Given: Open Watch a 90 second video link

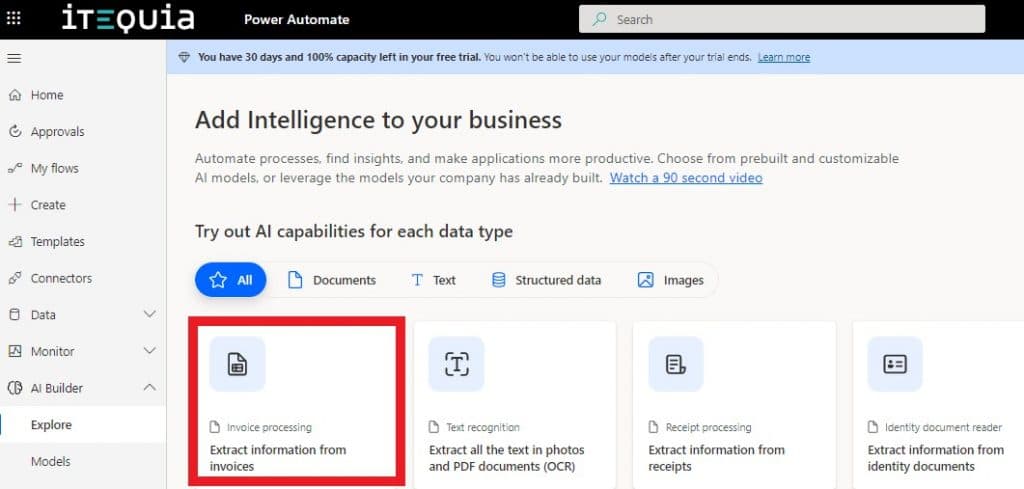Looking at the screenshot, I should [x=686, y=178].
